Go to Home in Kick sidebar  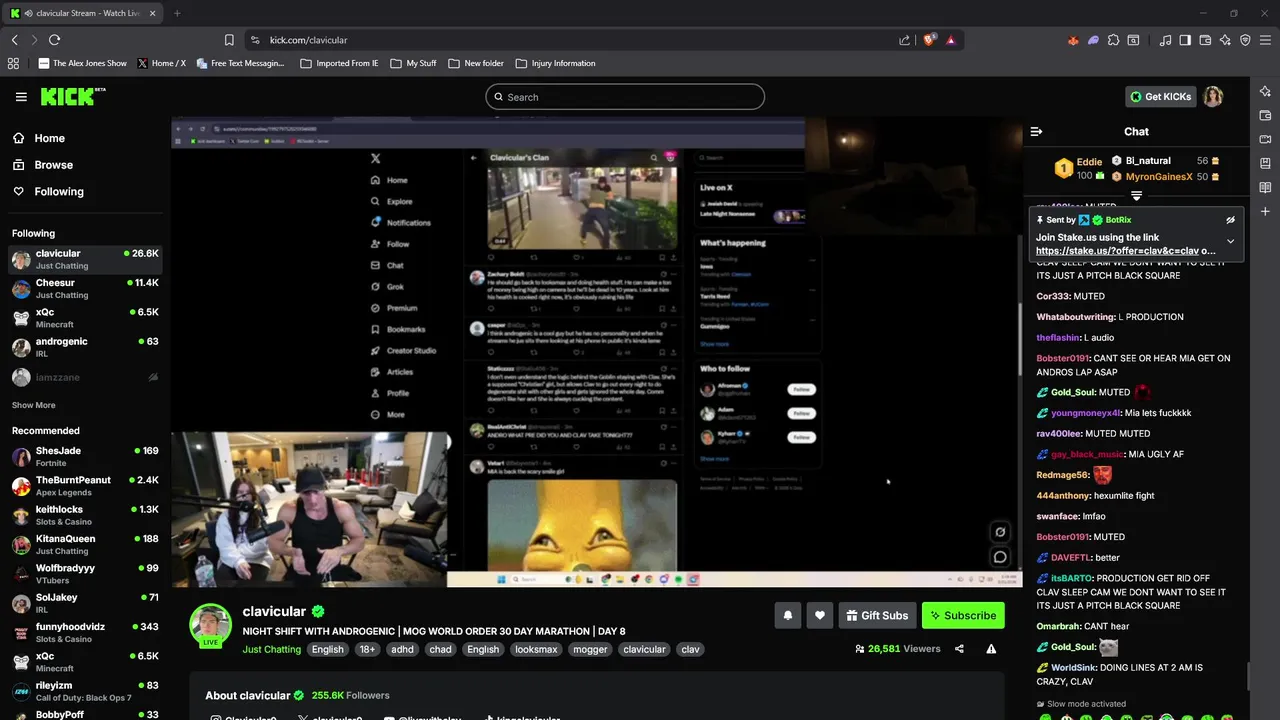click(49, 138)
